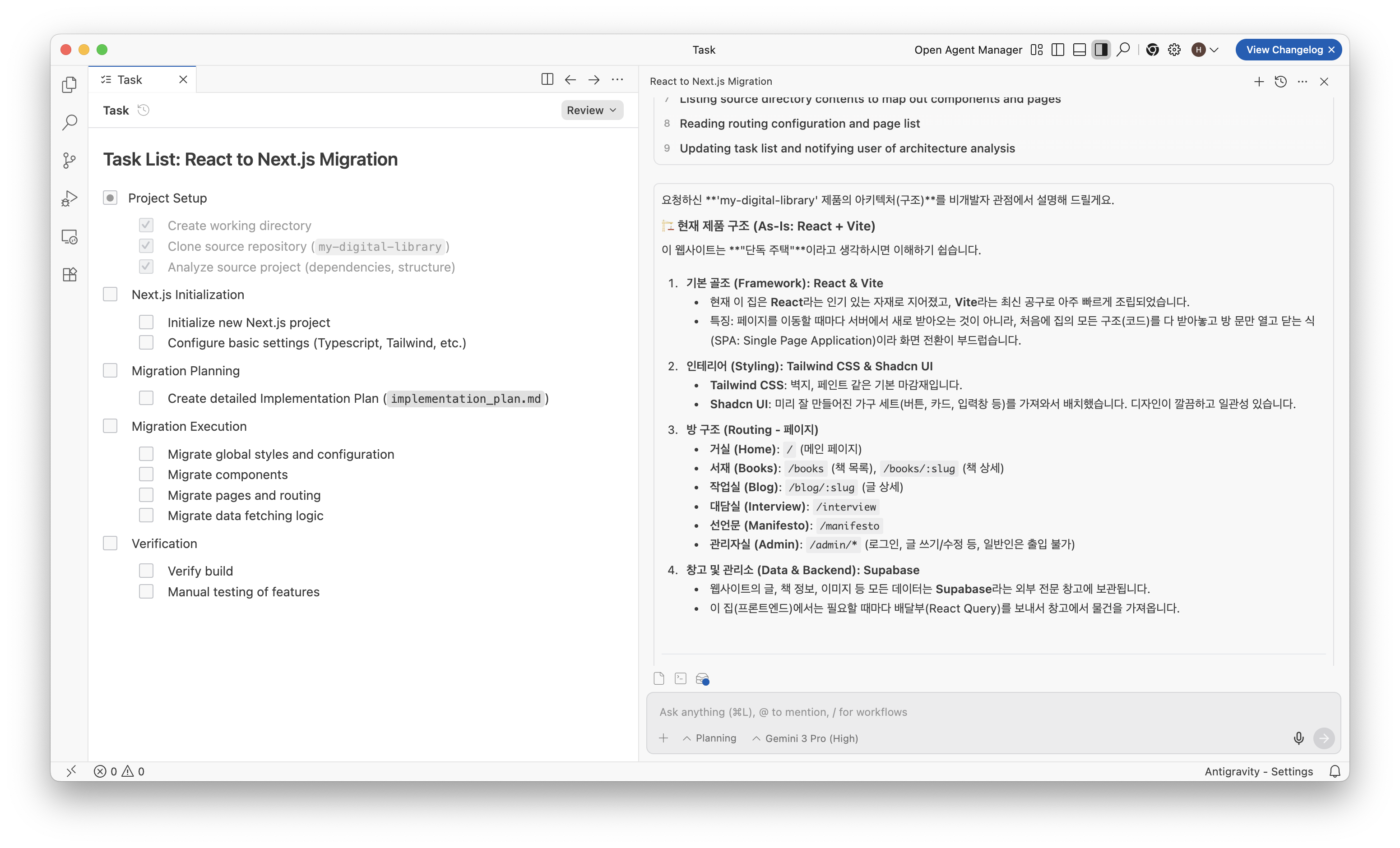Open the Search icon in the activity bar
The height and width of the screenshot is (848, 1400).
(70, 122)
